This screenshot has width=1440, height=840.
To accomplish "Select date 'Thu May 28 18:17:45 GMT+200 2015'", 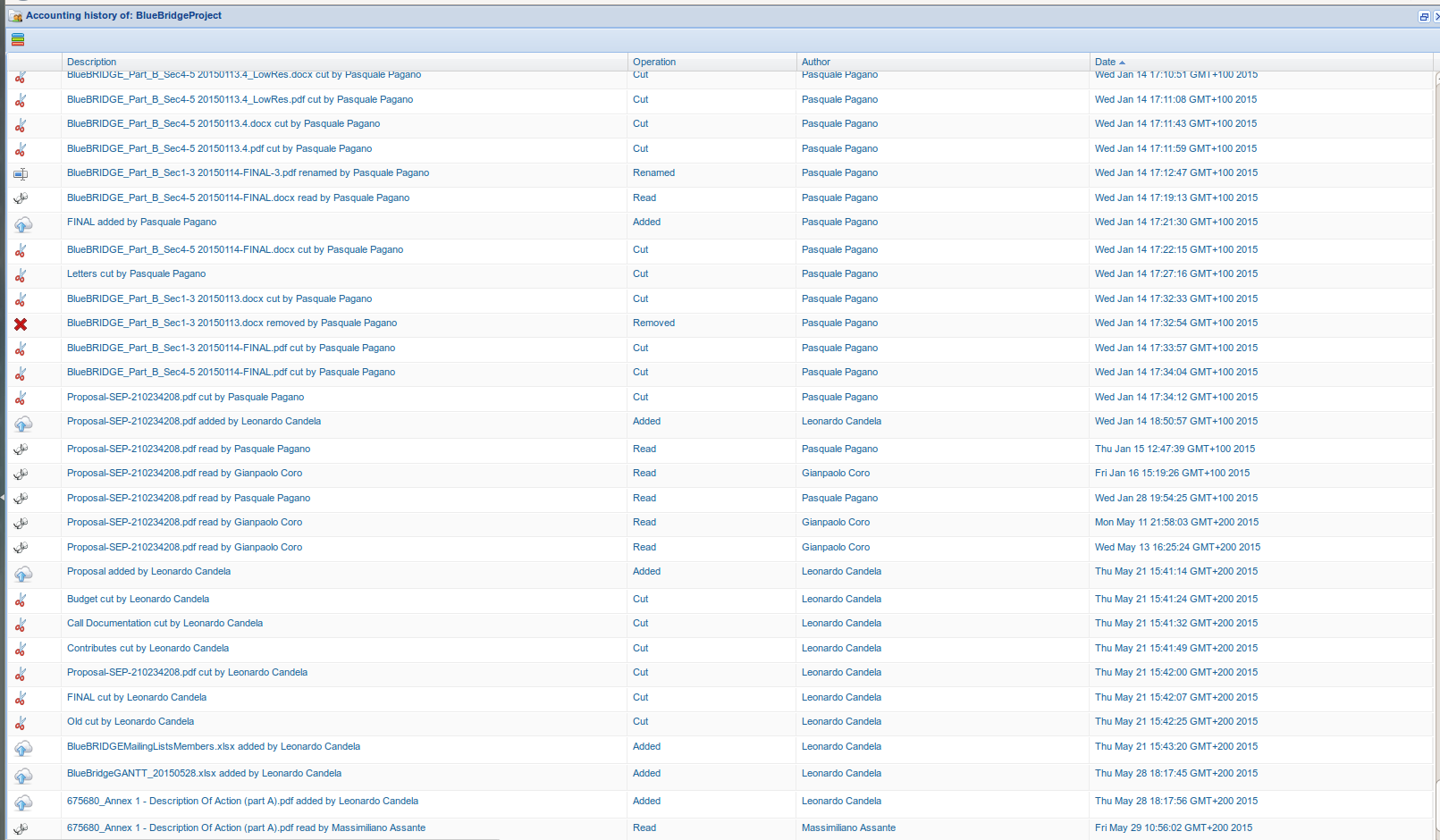I will (1176, 774).
